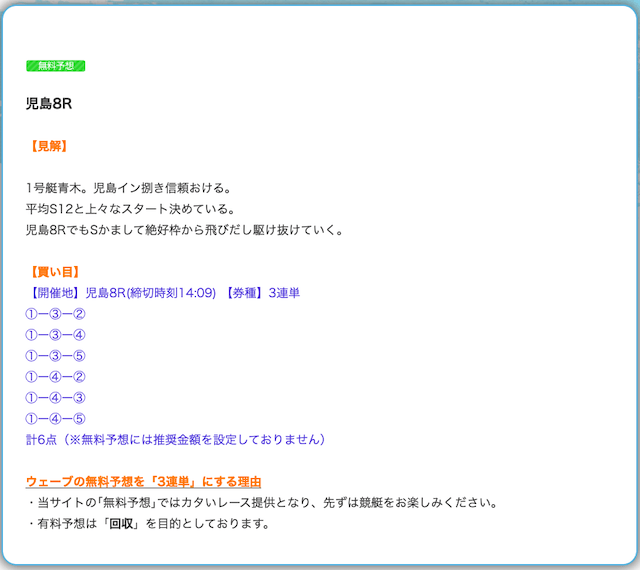Click the green 無料予想 badge
Image resolution: width=640 pixels, height=570 pixels.
[x=56, y=66]
